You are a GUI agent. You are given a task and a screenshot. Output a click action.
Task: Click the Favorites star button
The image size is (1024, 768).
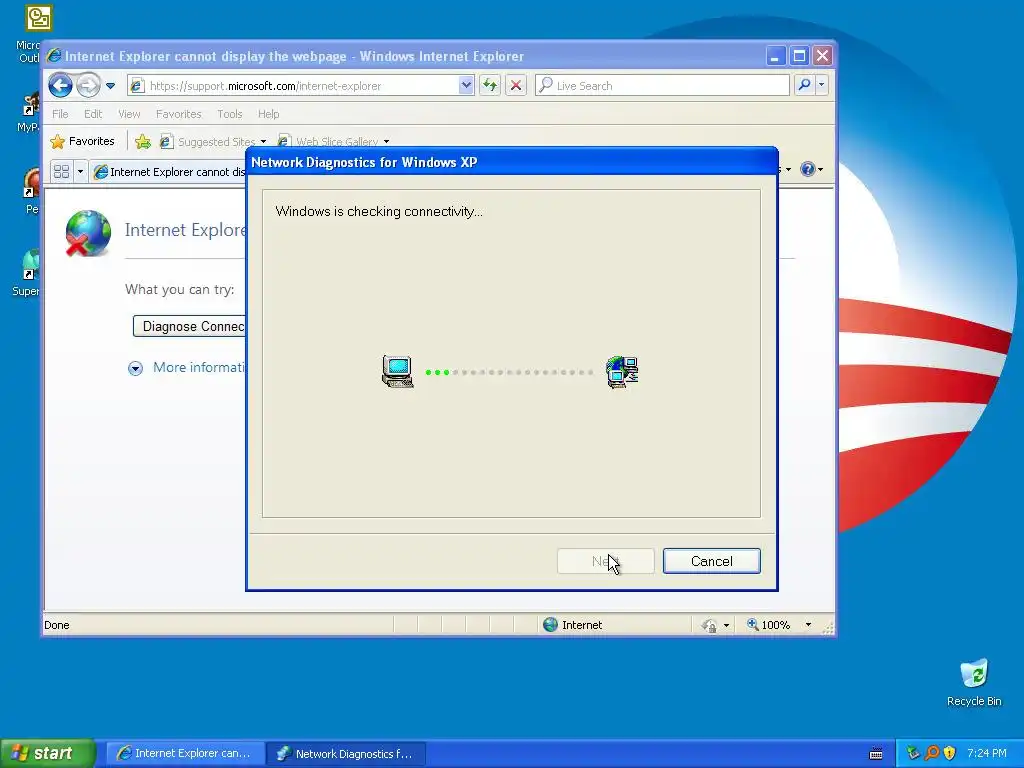click(x=82, y=141)
